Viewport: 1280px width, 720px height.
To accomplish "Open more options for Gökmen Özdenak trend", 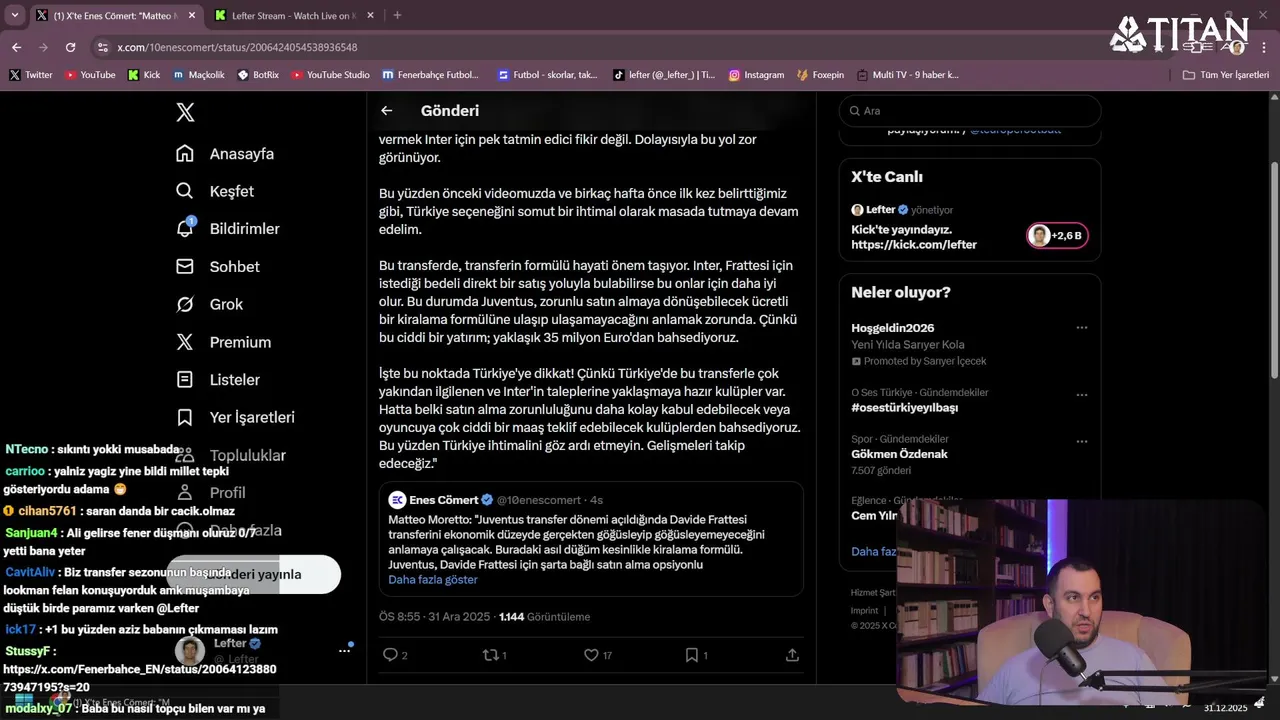I will 1081,441.
